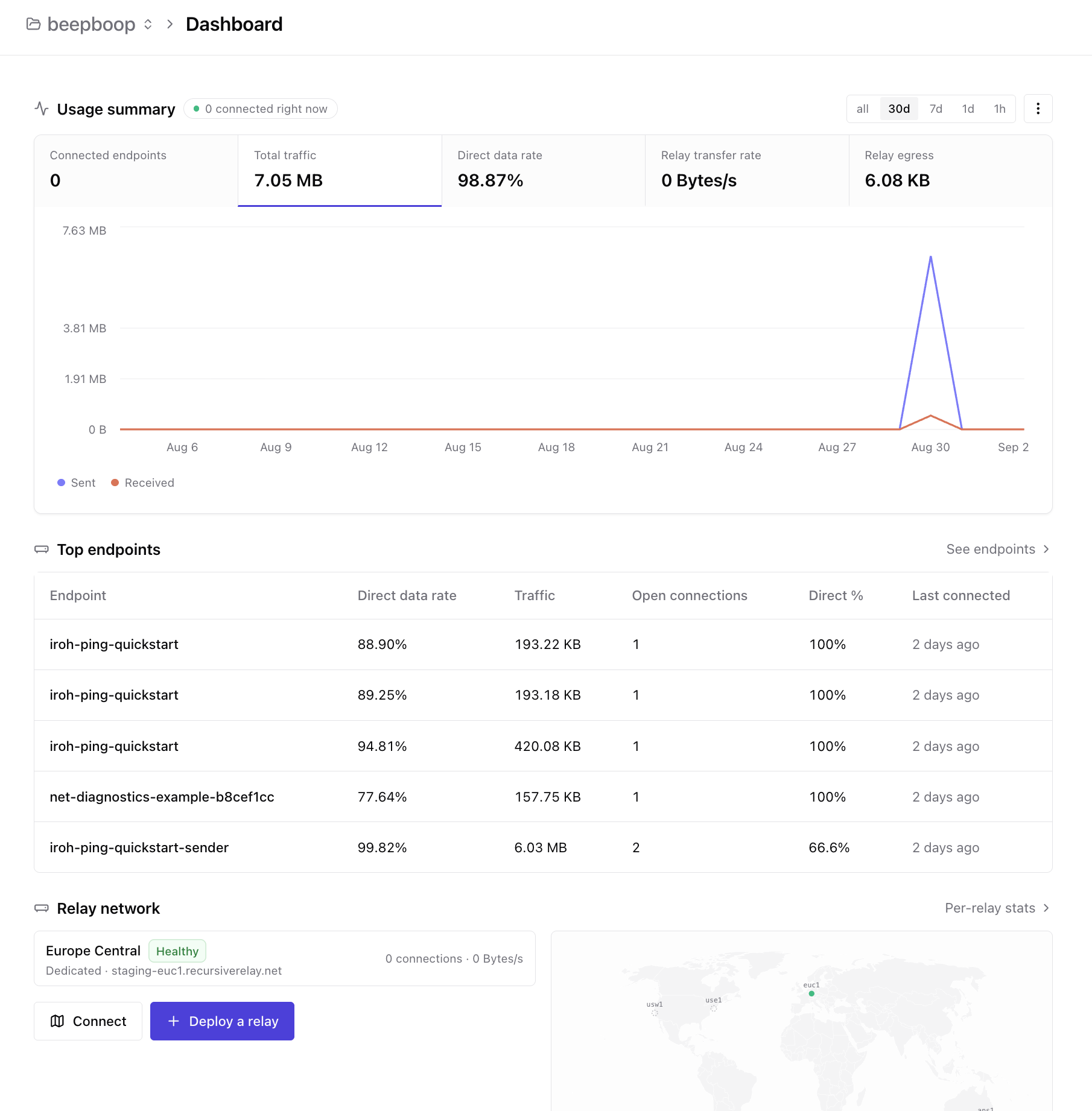Screen dimensions: 1092x1111
Task: Click the chevron next to Per-relay stats
Action: (1046, 908)
